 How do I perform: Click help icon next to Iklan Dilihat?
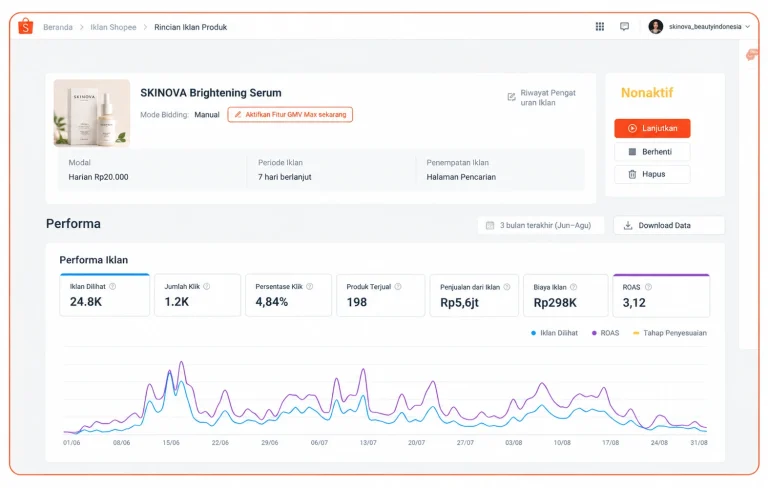(113, 287)
